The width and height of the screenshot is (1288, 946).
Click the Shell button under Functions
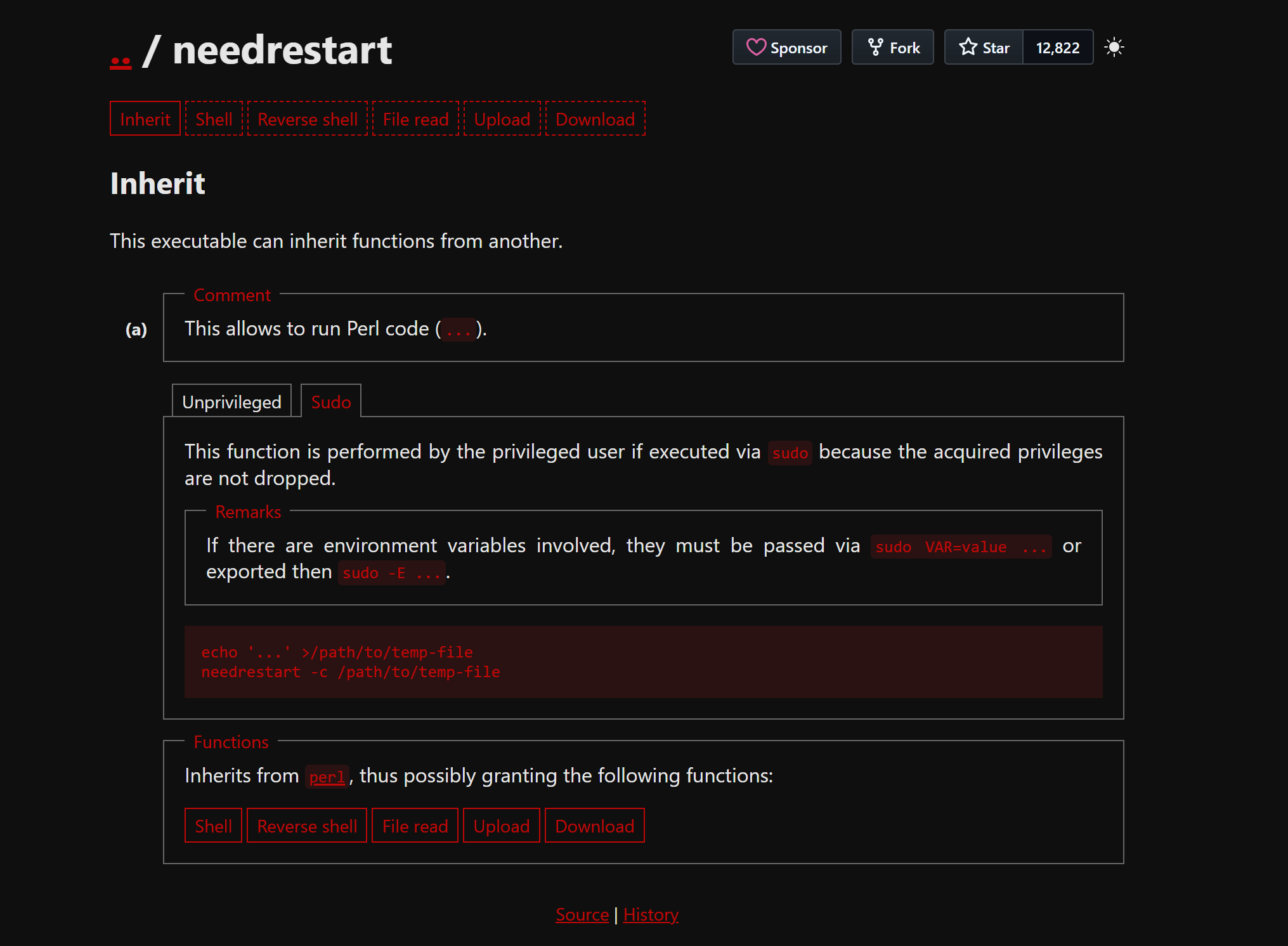point(213,826)
